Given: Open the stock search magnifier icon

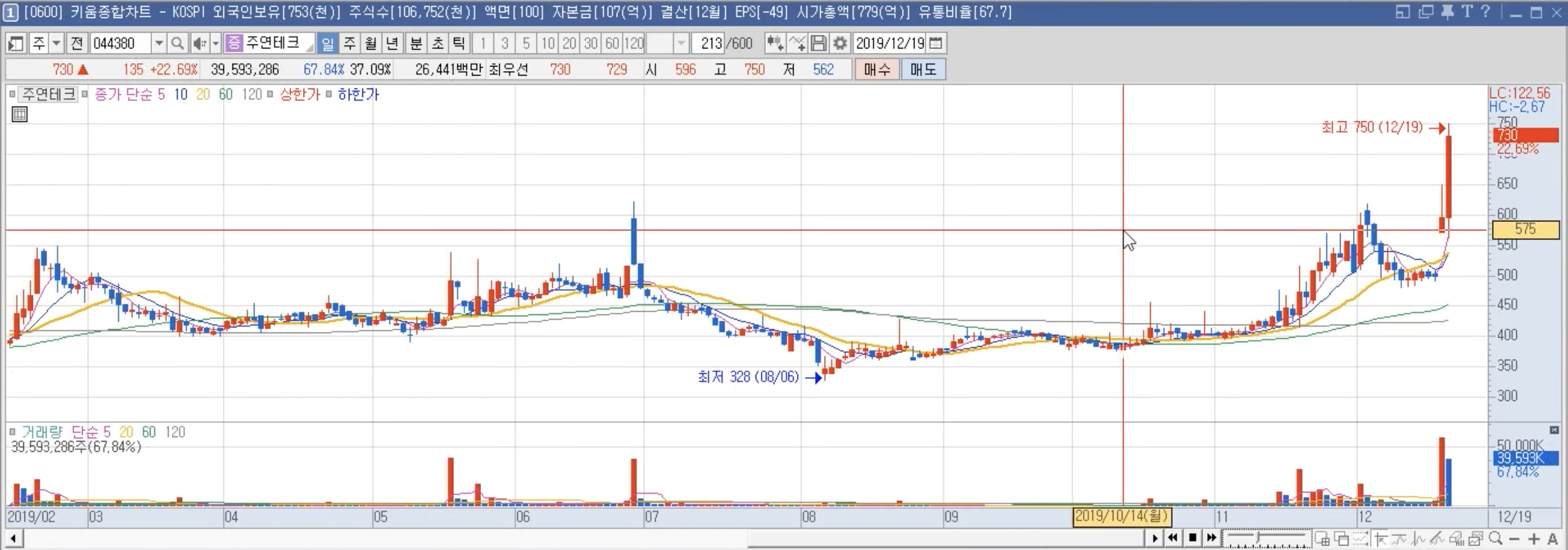Looking at the screenshot, I should pos(177,43).
